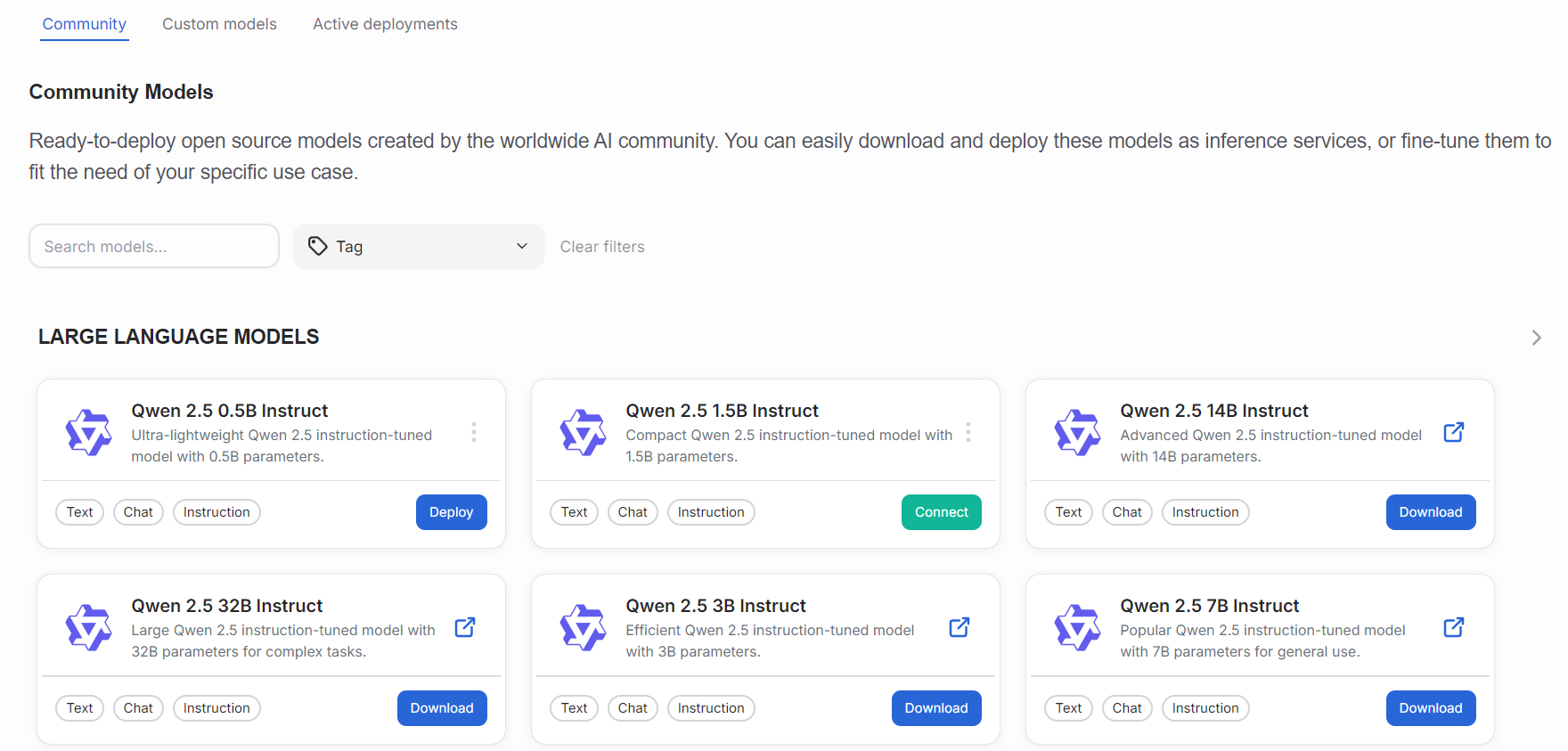Click Instruction tag on Qwen 3B card
Viewport: 1568px width, 751px height.
pyautogui.click(x=711, y=708)
